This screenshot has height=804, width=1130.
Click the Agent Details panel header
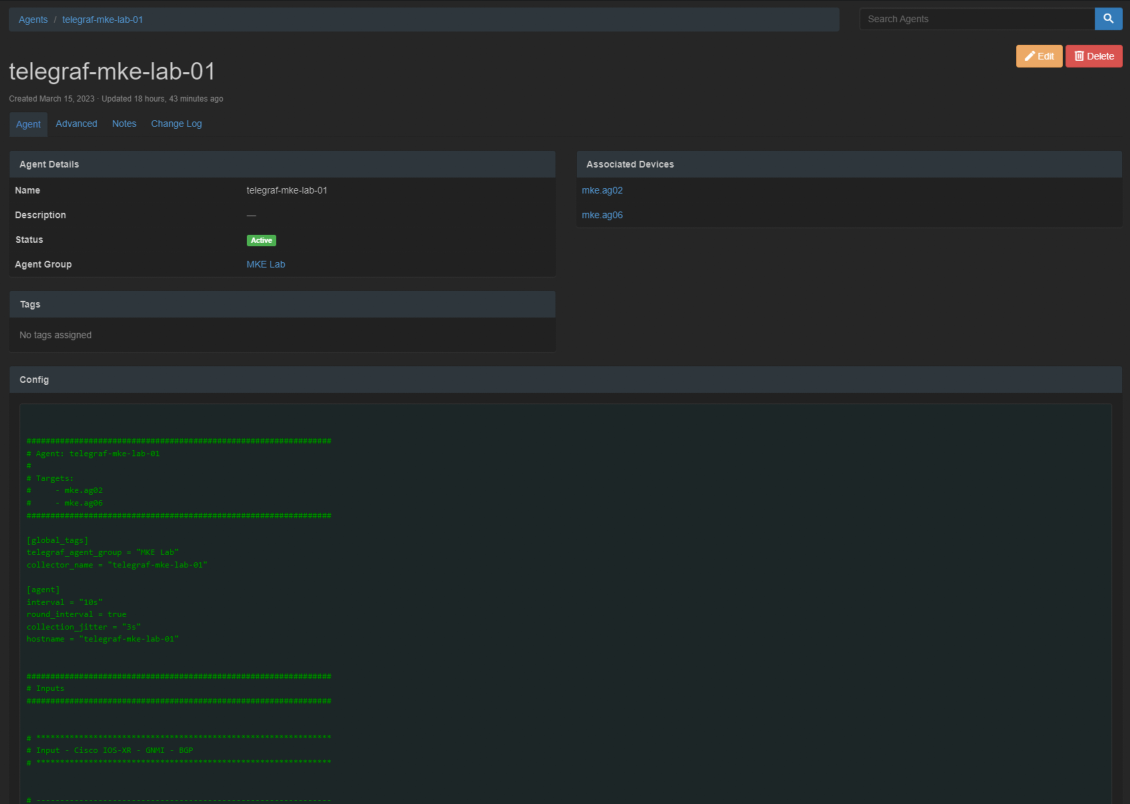tap(282, 164)
